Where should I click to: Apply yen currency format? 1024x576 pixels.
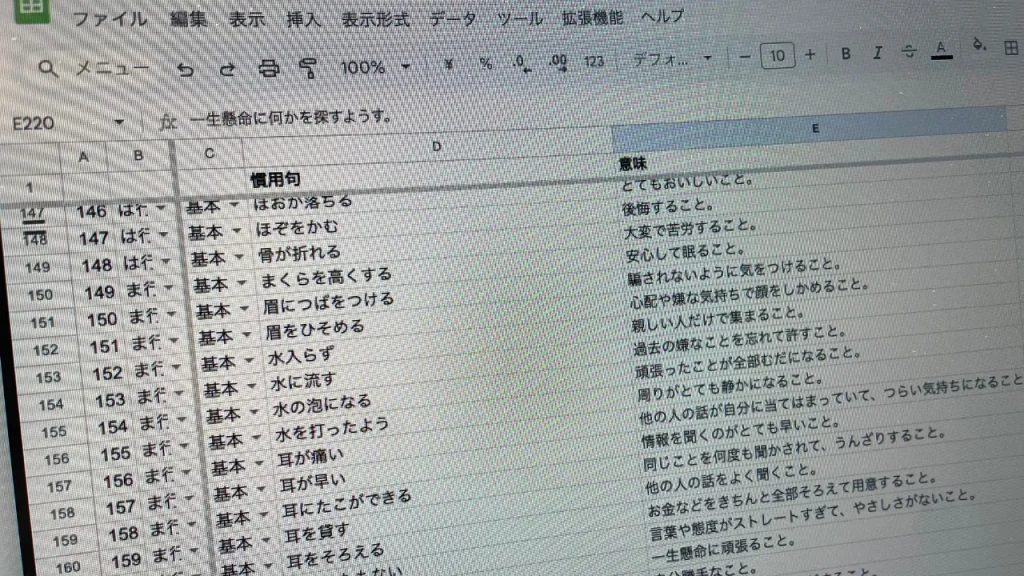[449, 63]
